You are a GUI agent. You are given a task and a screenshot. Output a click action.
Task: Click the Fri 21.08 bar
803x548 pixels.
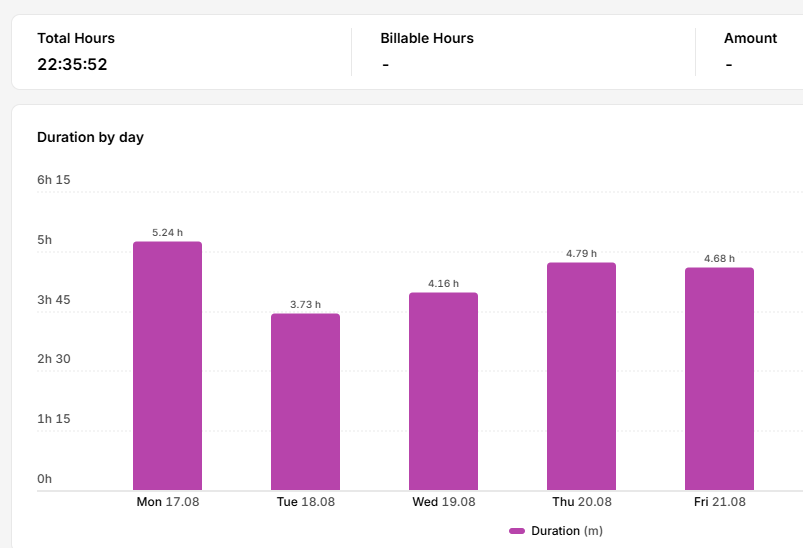720,379
